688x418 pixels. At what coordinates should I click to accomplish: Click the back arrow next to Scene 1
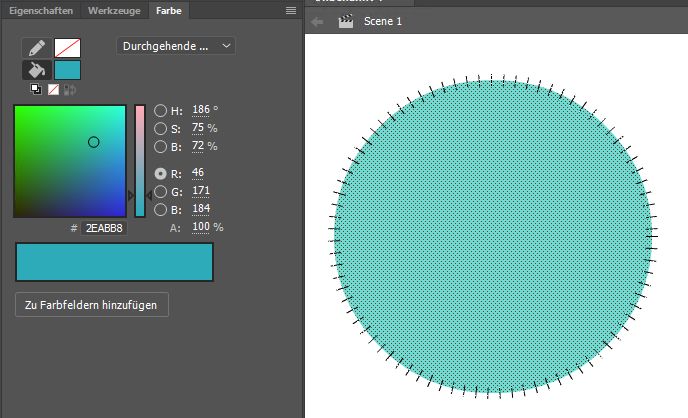pos(317,21)
